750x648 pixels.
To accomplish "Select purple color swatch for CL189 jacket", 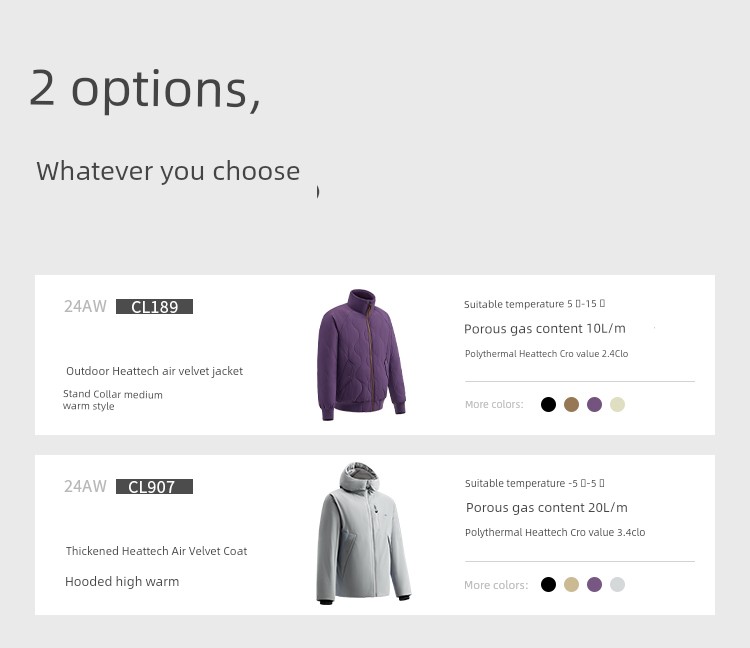I will (x=594, y=405).
